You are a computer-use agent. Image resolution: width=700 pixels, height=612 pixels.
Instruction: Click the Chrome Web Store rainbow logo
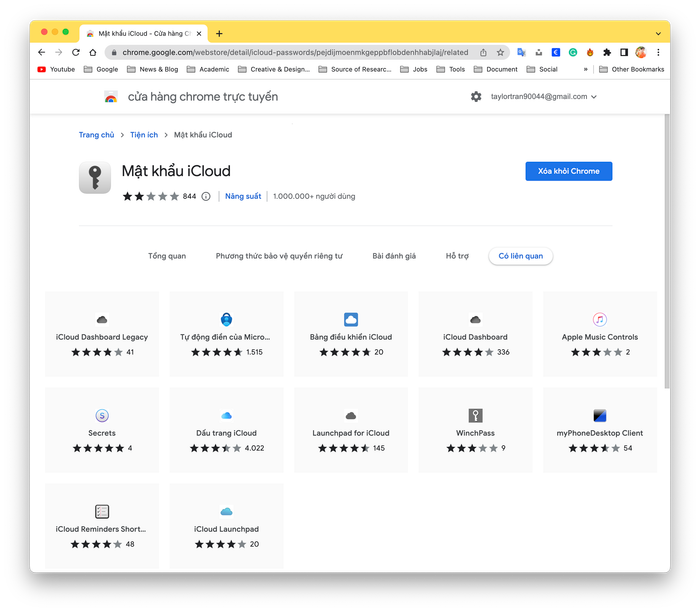[111, 96]
